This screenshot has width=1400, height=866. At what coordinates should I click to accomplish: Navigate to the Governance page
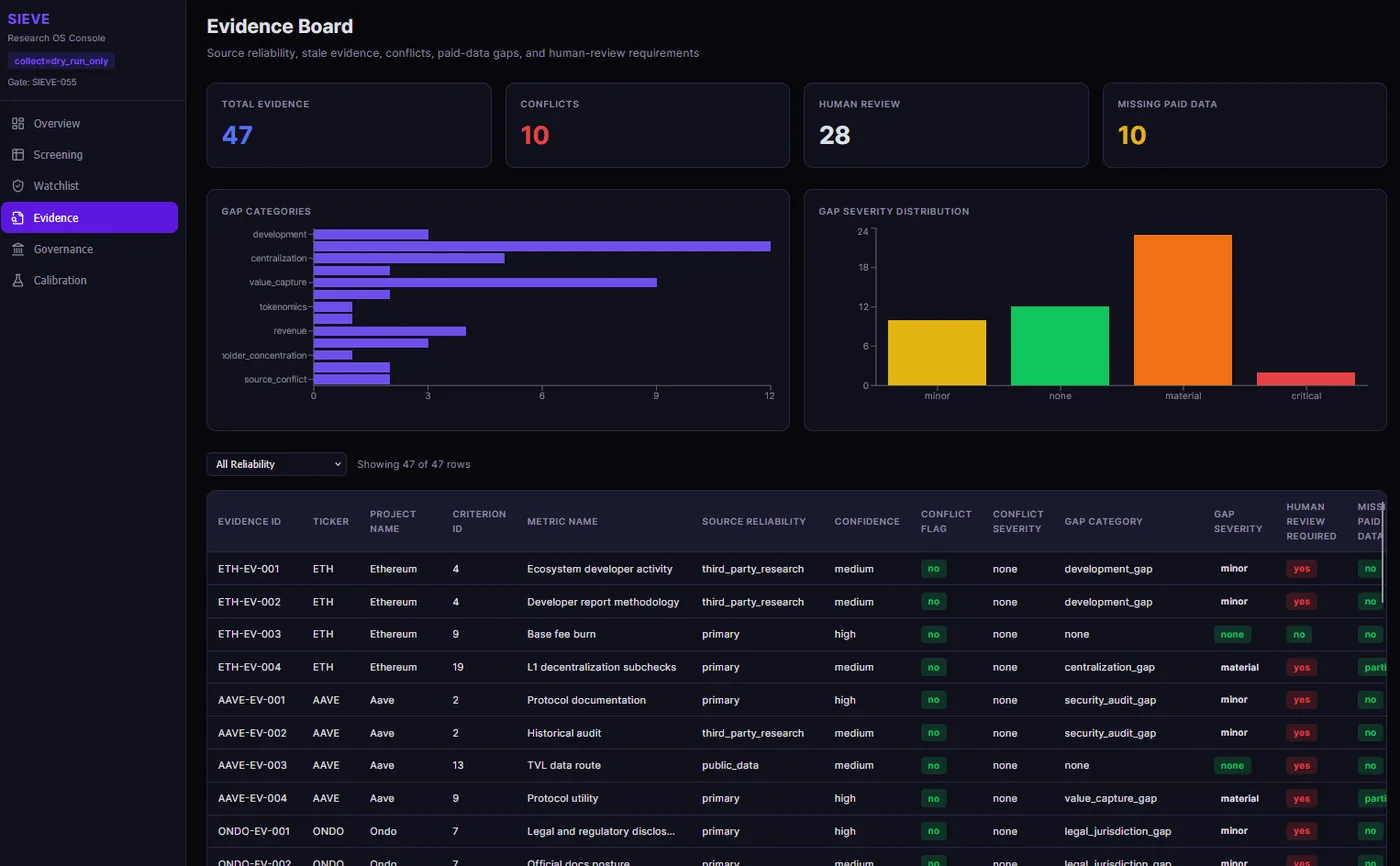pyautogui.click(x=89, y=249)
